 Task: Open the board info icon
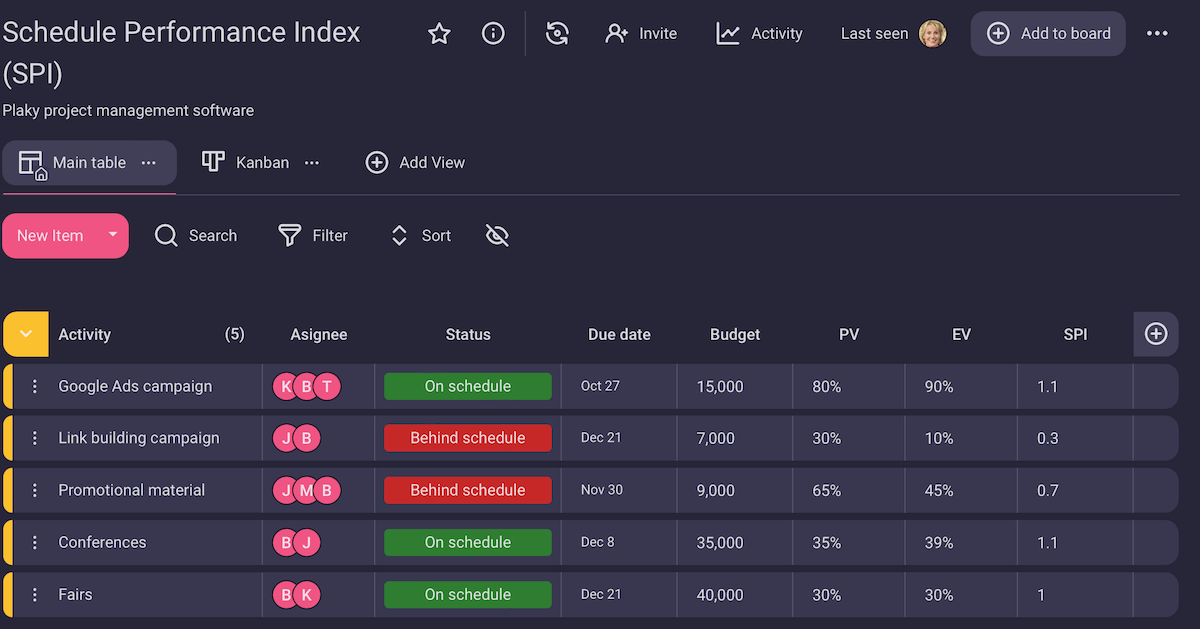pos(493,34)
